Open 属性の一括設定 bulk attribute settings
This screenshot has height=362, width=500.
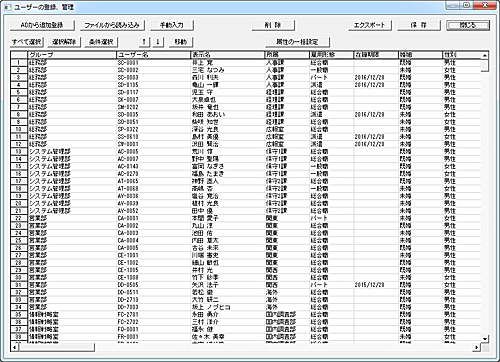[x=297, y=42]
